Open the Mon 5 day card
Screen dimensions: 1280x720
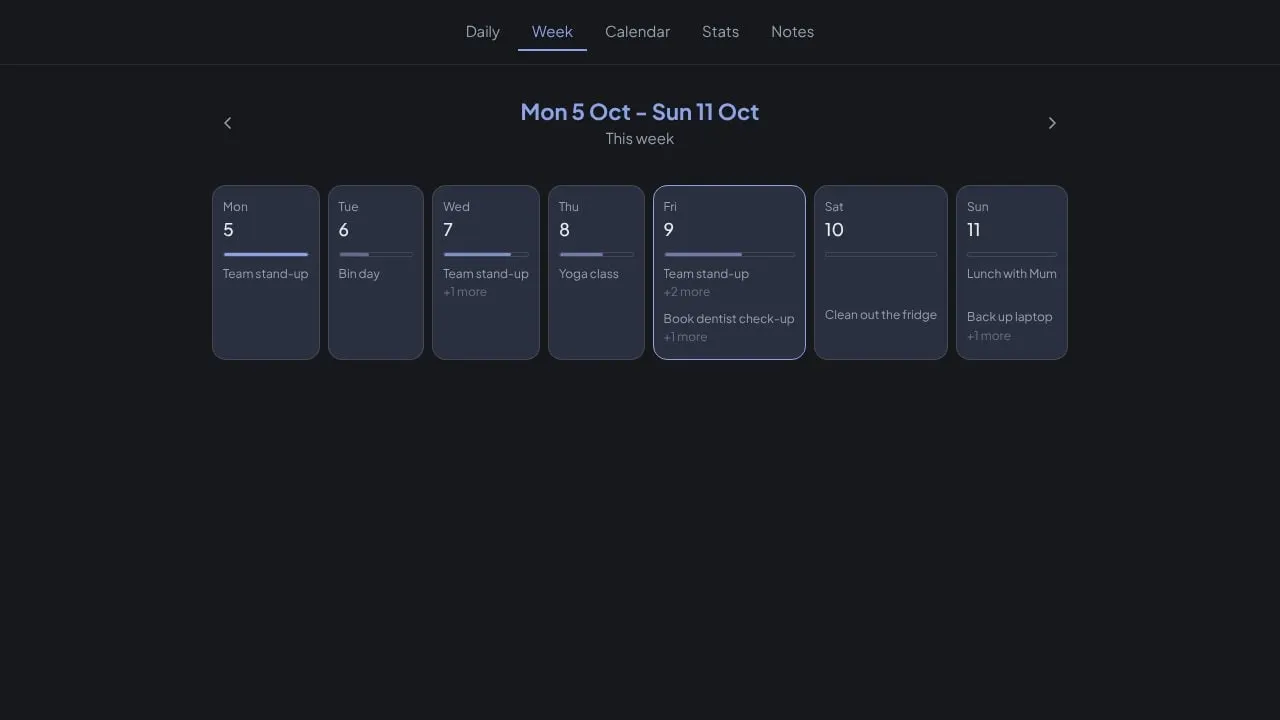coord(266,272)
